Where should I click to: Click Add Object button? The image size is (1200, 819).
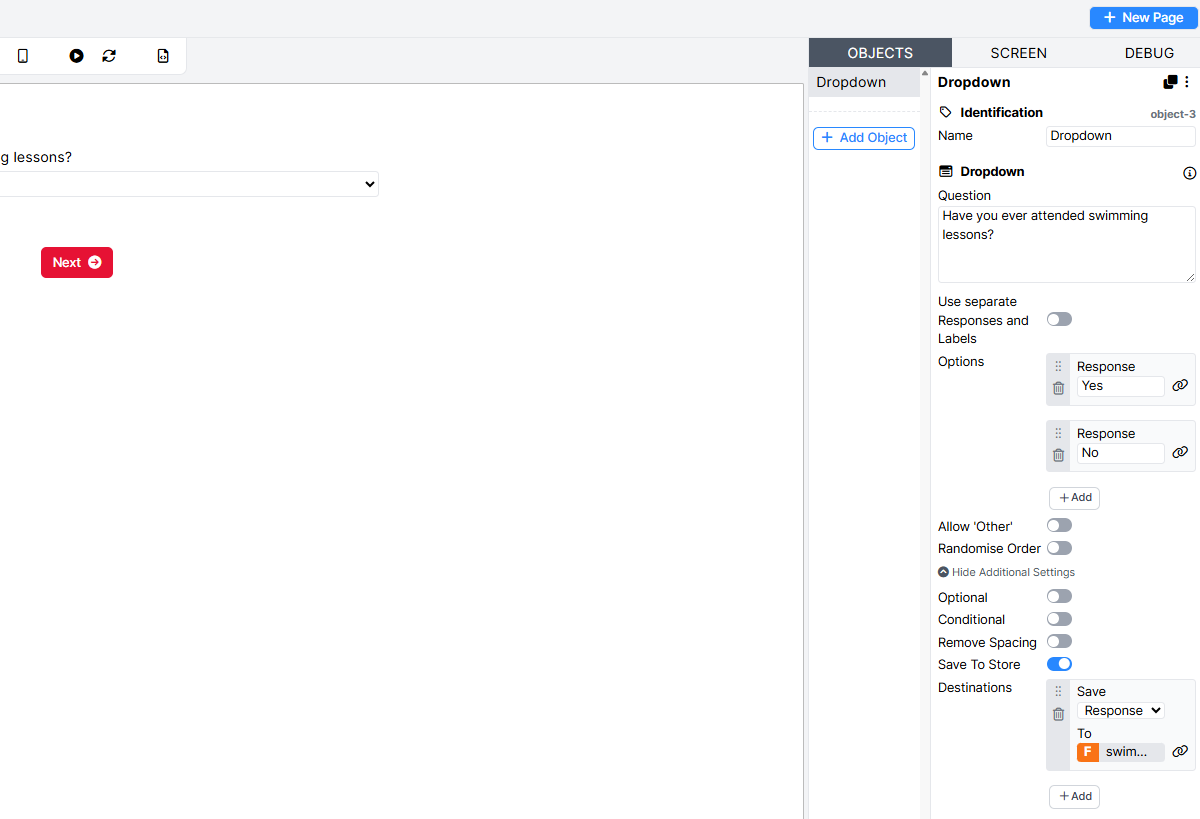pos(864,138)
